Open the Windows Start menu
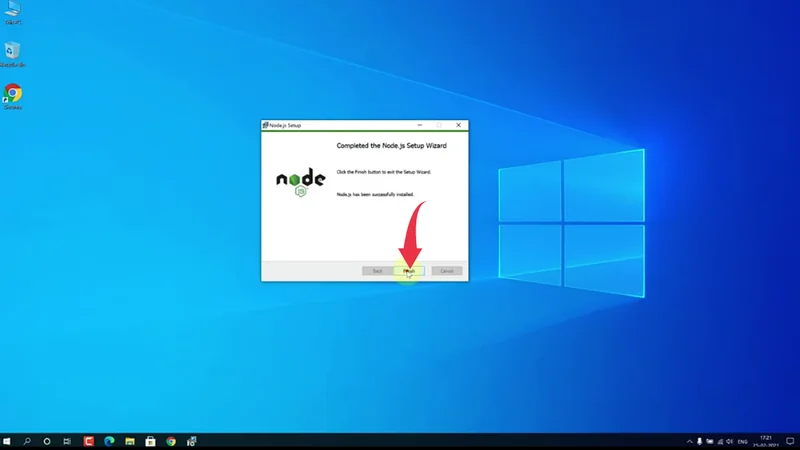Screen dimensions: 800x450 pos(7,441)
